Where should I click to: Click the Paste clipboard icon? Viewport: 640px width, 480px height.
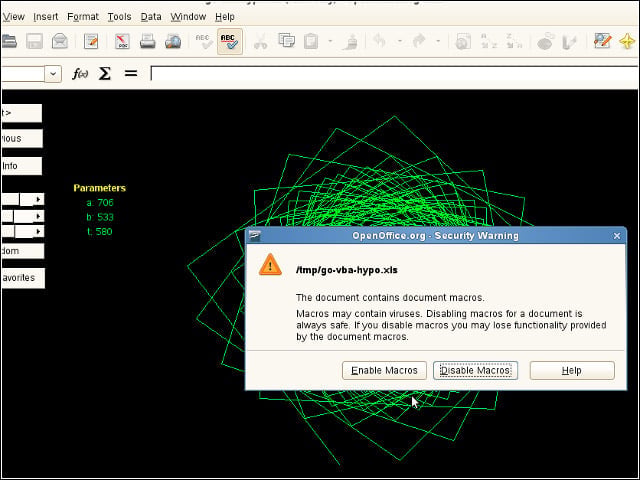click(x=311, y=41)
